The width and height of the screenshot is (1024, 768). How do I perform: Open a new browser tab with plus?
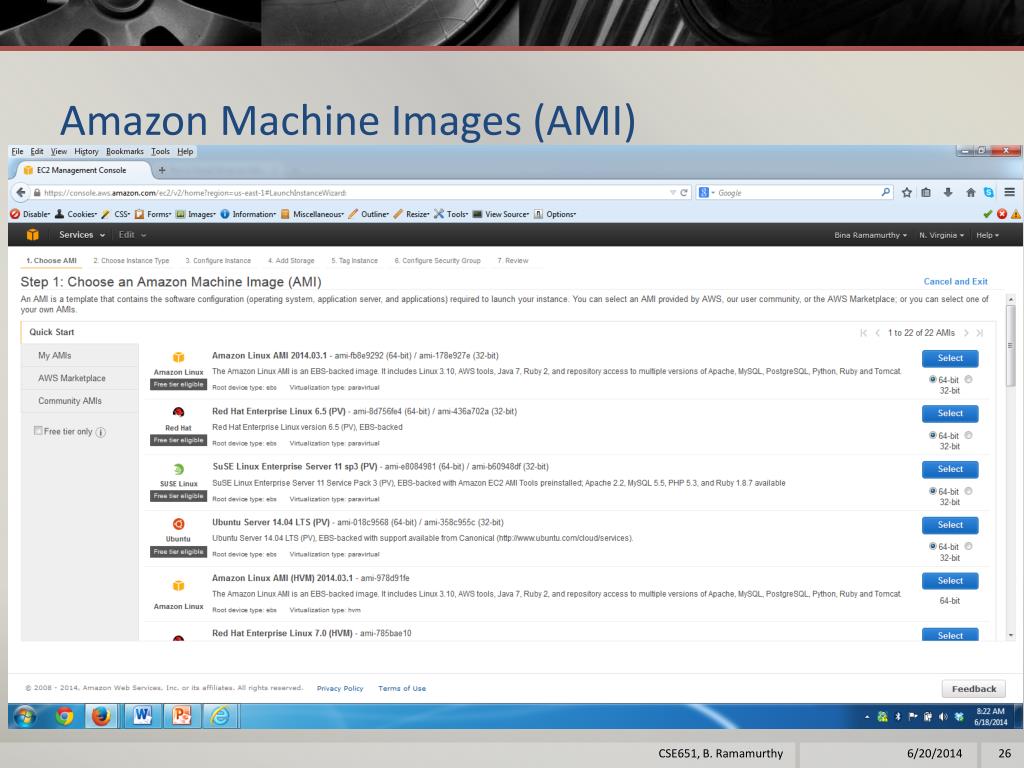click(x=162, y=170)
